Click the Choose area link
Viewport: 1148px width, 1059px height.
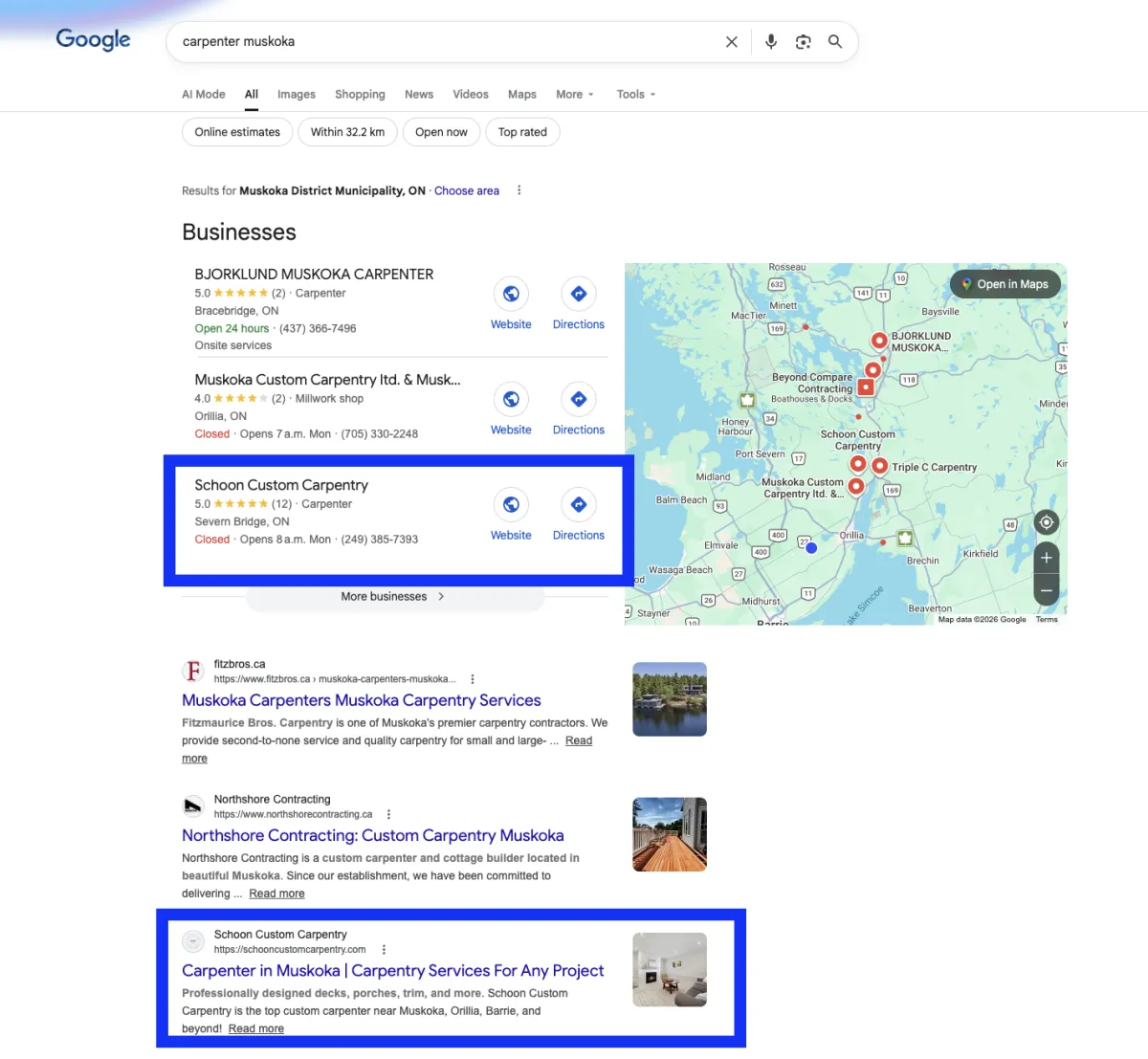coord(467,191)
